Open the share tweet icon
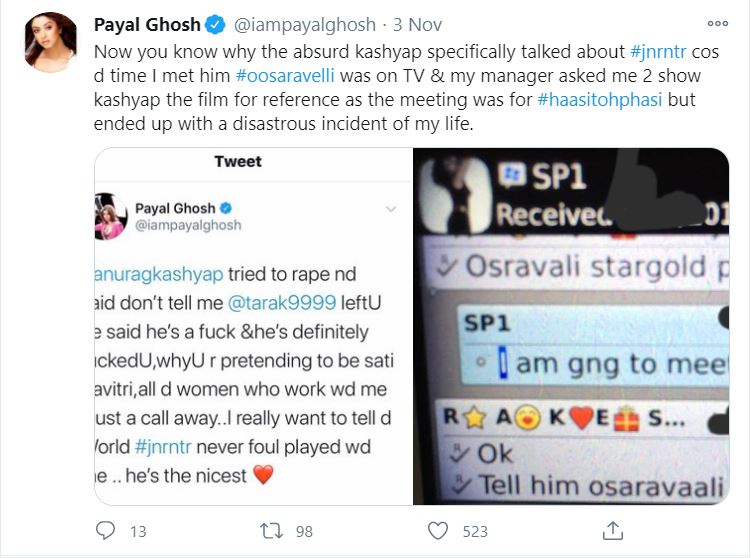 [613, 531]
